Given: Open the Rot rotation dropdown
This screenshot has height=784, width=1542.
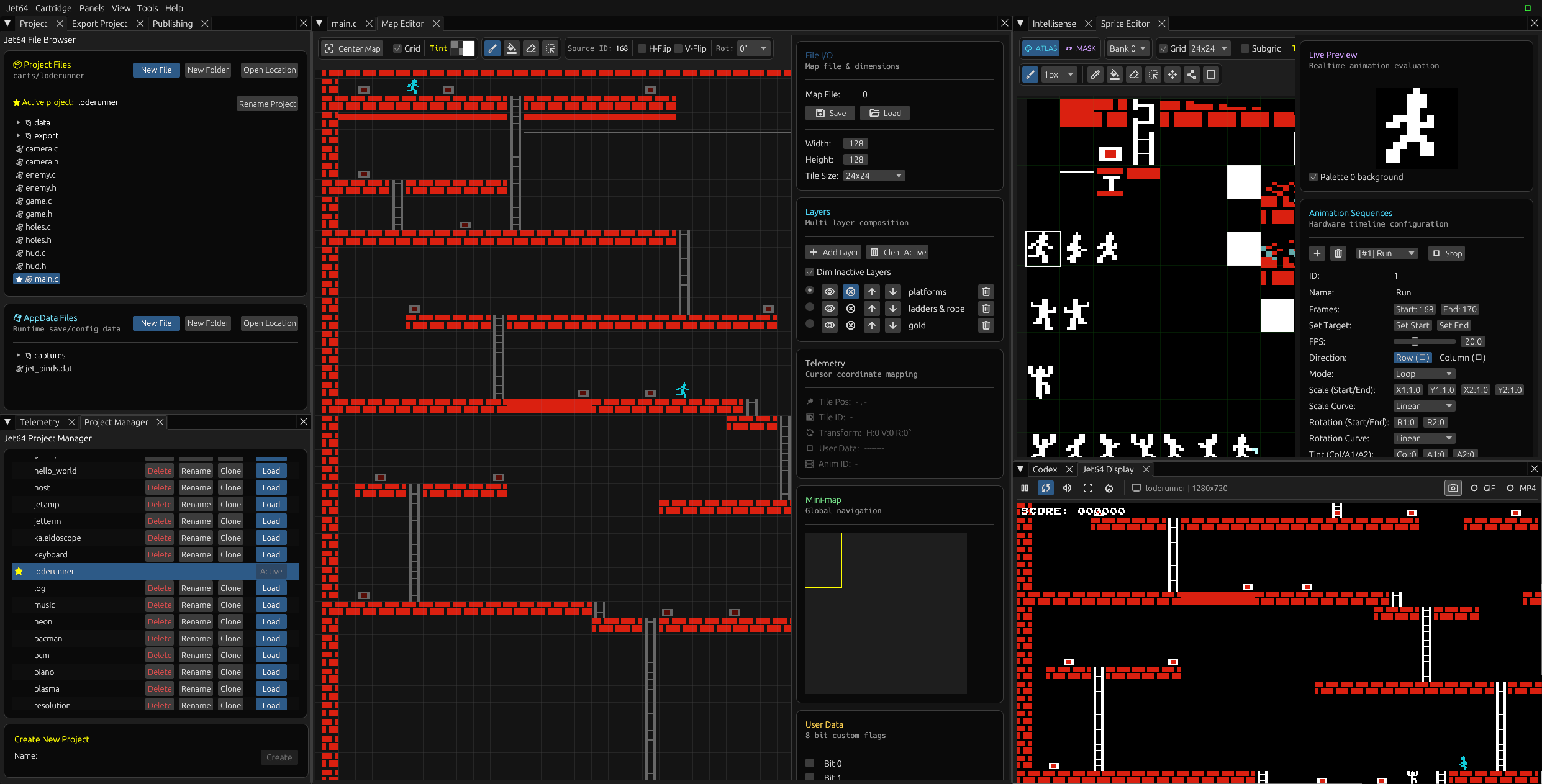Looking at the screenshot, I should click(x=753, y=48).
